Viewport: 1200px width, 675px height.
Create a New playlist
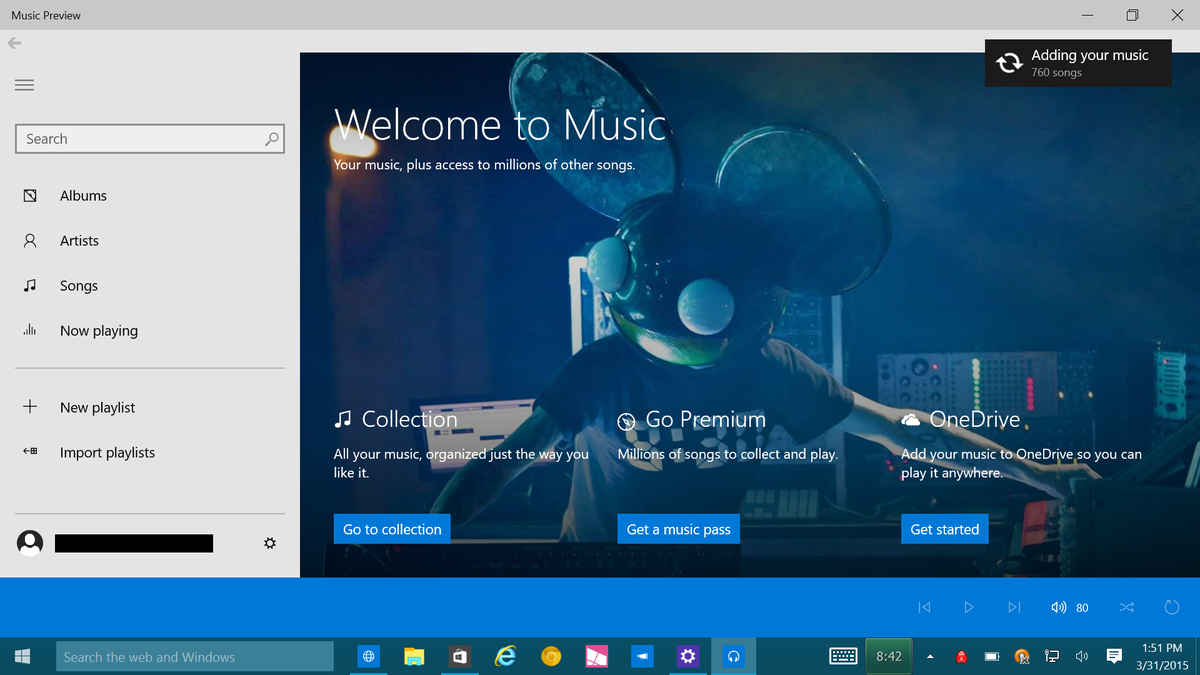click(97, 407)
